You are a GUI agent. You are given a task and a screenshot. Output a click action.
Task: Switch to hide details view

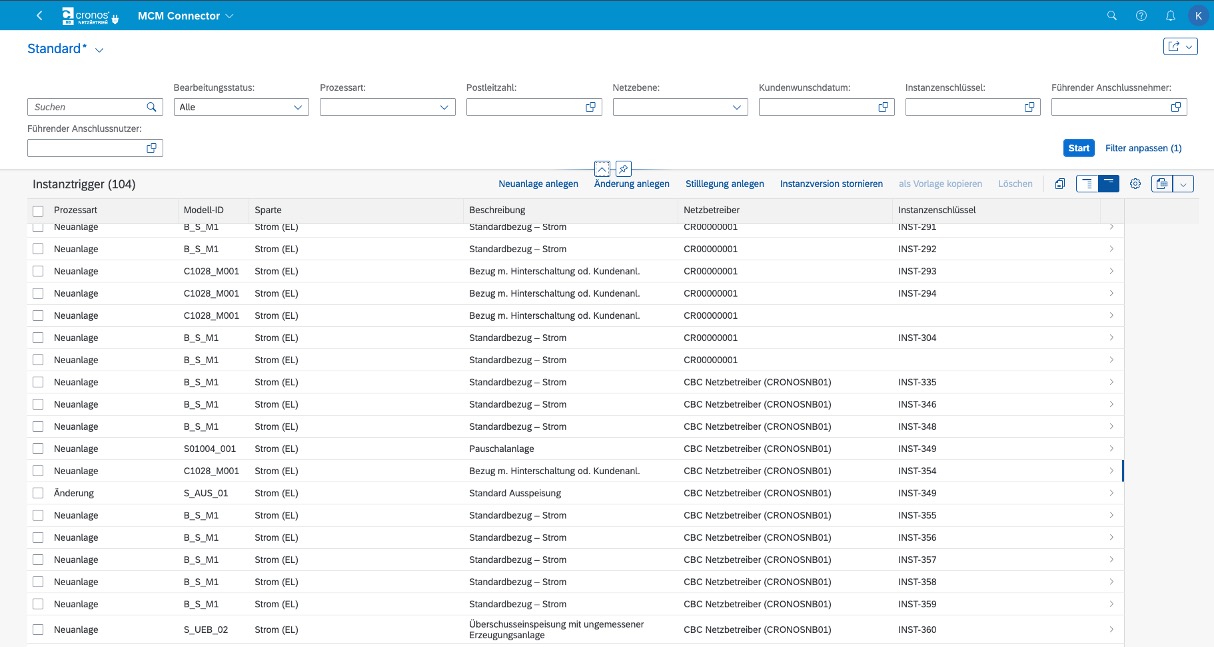coord(1108,184)
